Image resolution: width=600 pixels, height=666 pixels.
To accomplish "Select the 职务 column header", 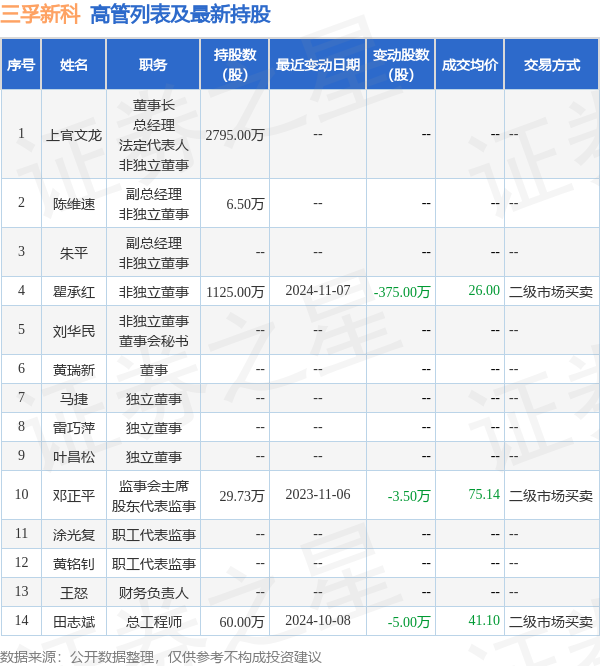I will coord(153,65).
